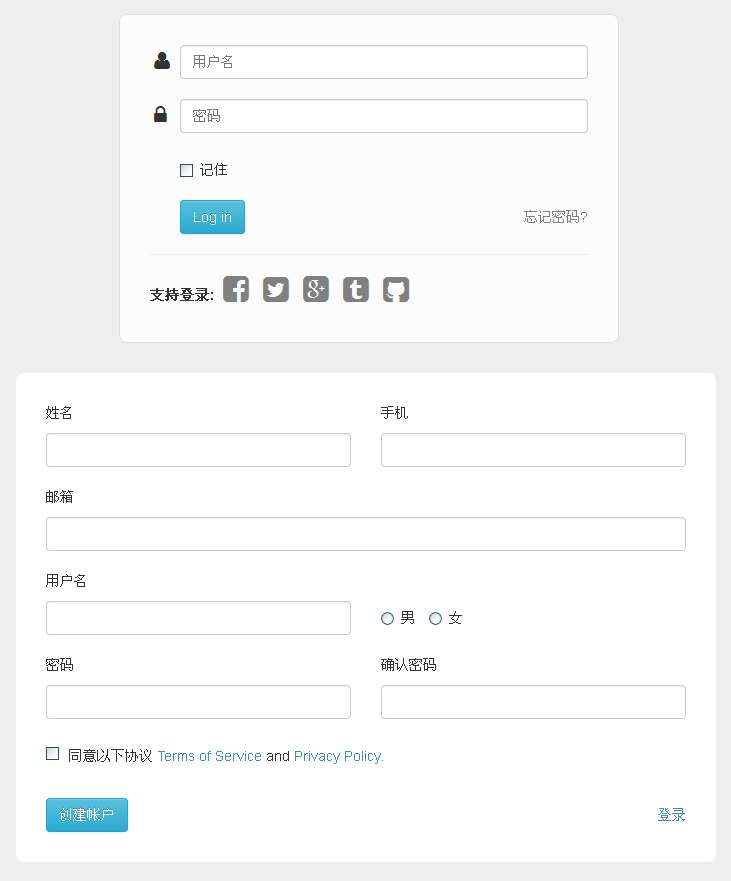Click the 姓名 input field

198,450
